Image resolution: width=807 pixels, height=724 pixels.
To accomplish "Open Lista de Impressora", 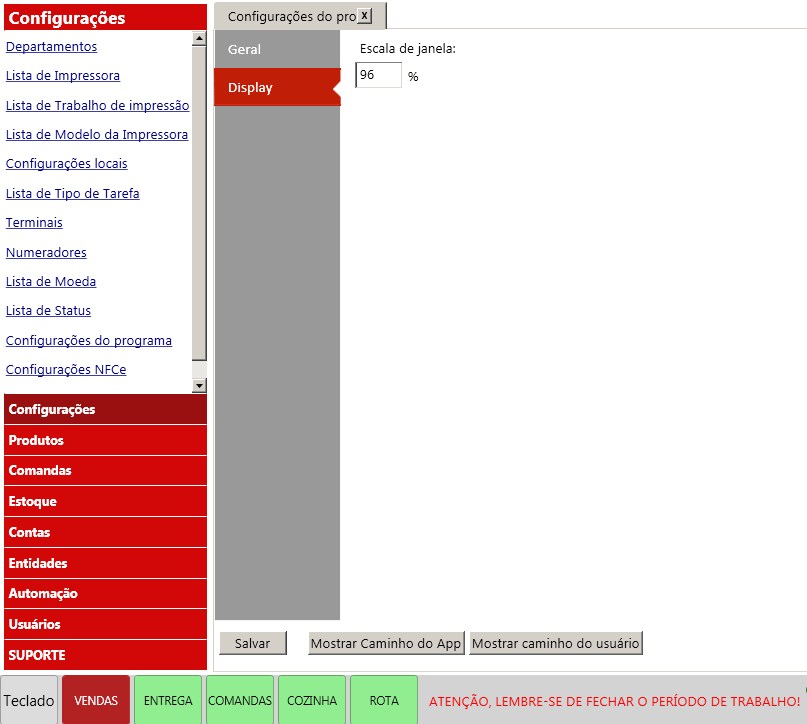I will 63,76.
